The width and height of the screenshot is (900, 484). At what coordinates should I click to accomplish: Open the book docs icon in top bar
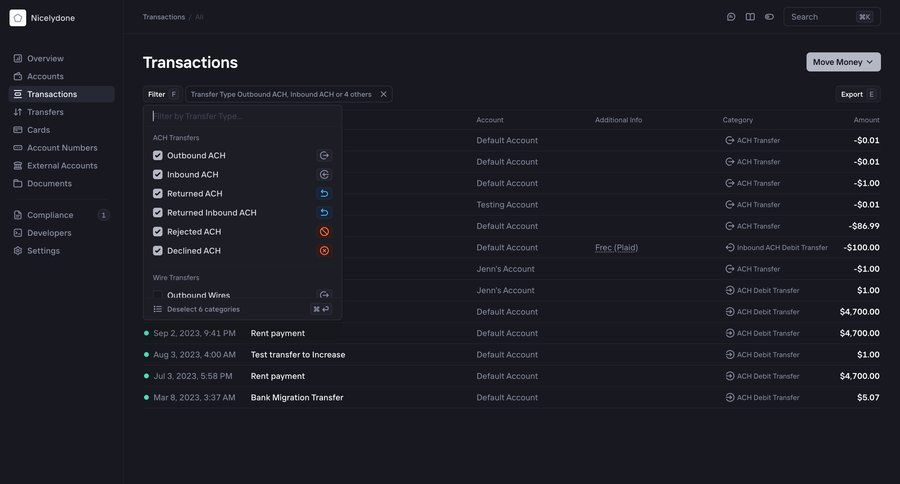click(750, 17)
